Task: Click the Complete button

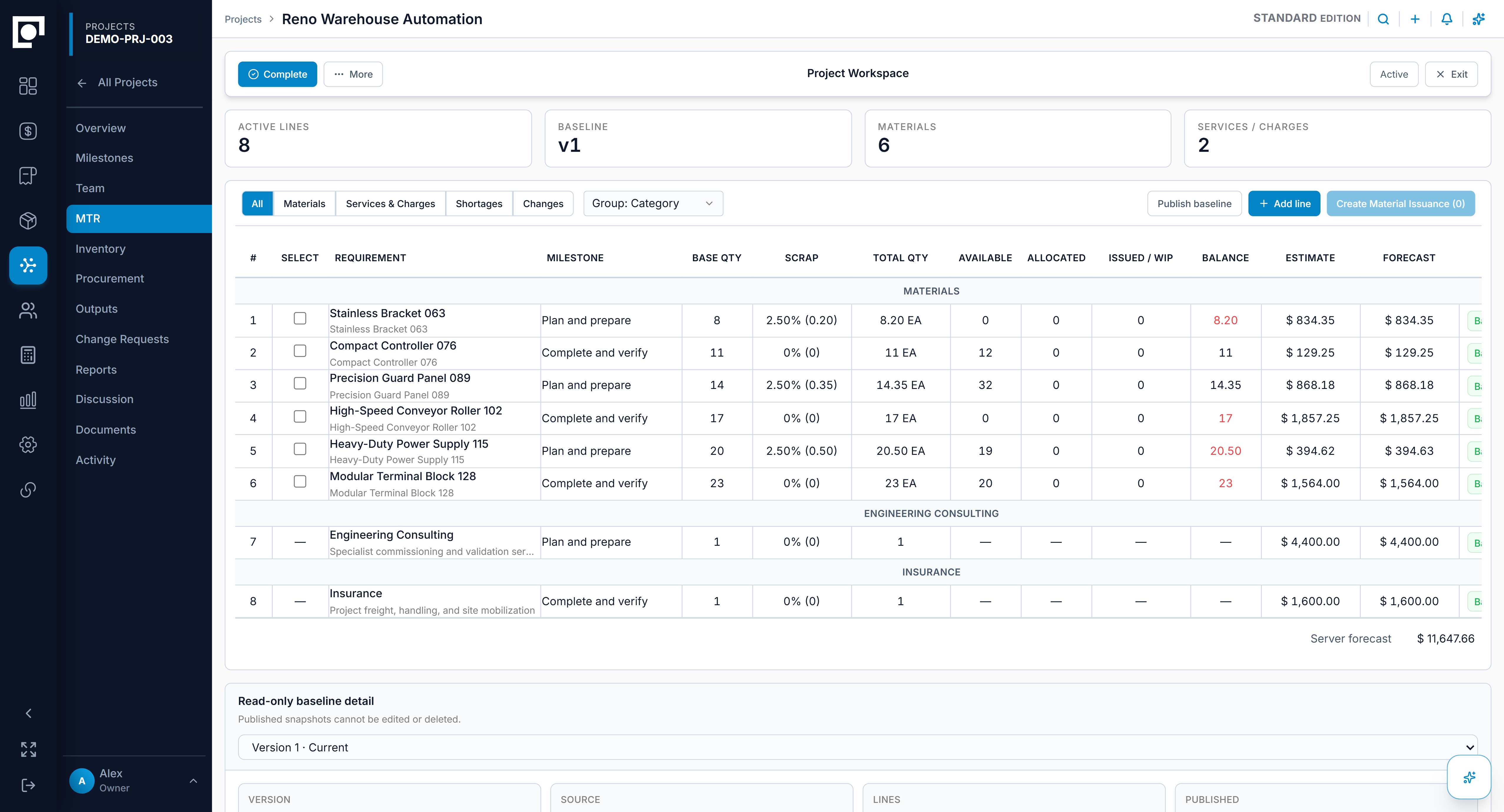Action: (x=277, y=74)
